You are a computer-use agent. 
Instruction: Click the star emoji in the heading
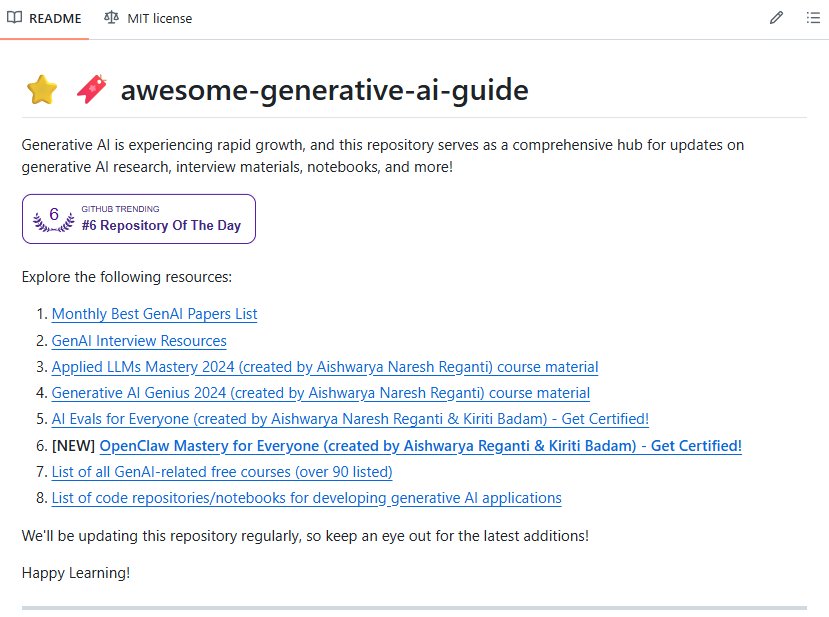tap(42, 89)
